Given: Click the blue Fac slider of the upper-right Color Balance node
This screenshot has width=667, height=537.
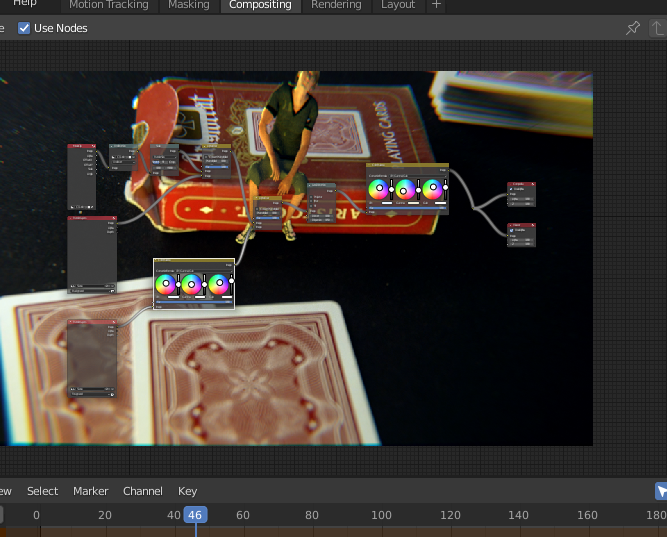Looking at the screenshot, I should [408, 208].
